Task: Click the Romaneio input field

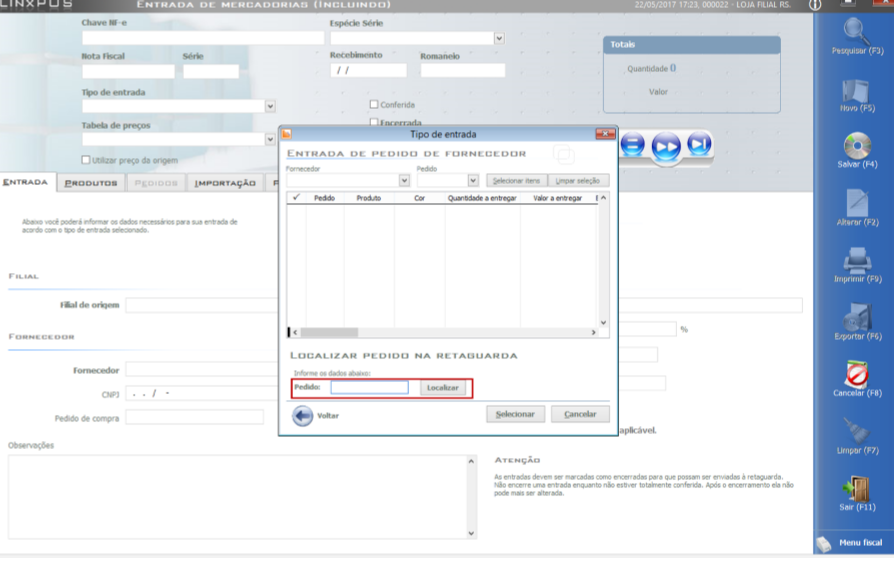Action: tap(462, 70)
